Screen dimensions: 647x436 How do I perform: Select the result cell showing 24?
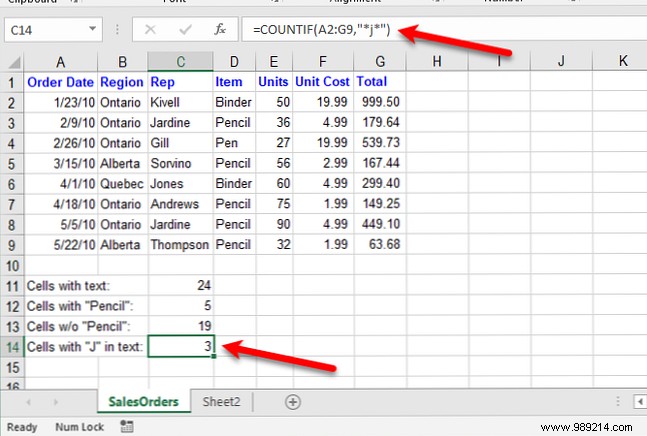pyautogui.click(x=181, y=285)
